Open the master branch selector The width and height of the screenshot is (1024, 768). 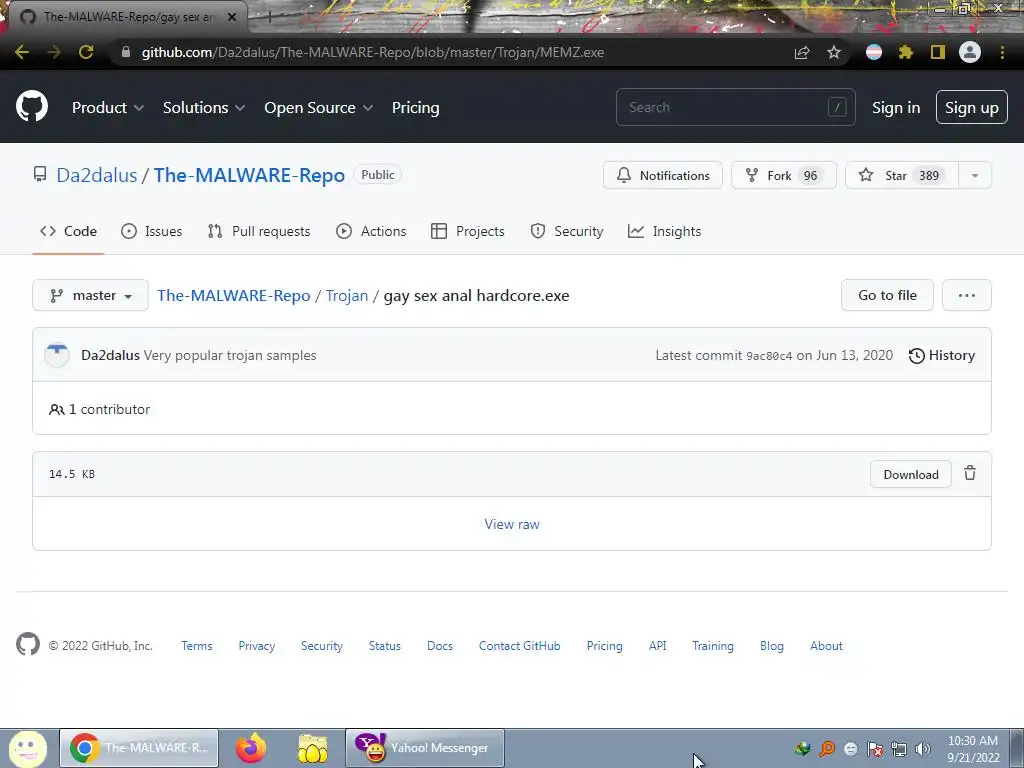[90, 295]
